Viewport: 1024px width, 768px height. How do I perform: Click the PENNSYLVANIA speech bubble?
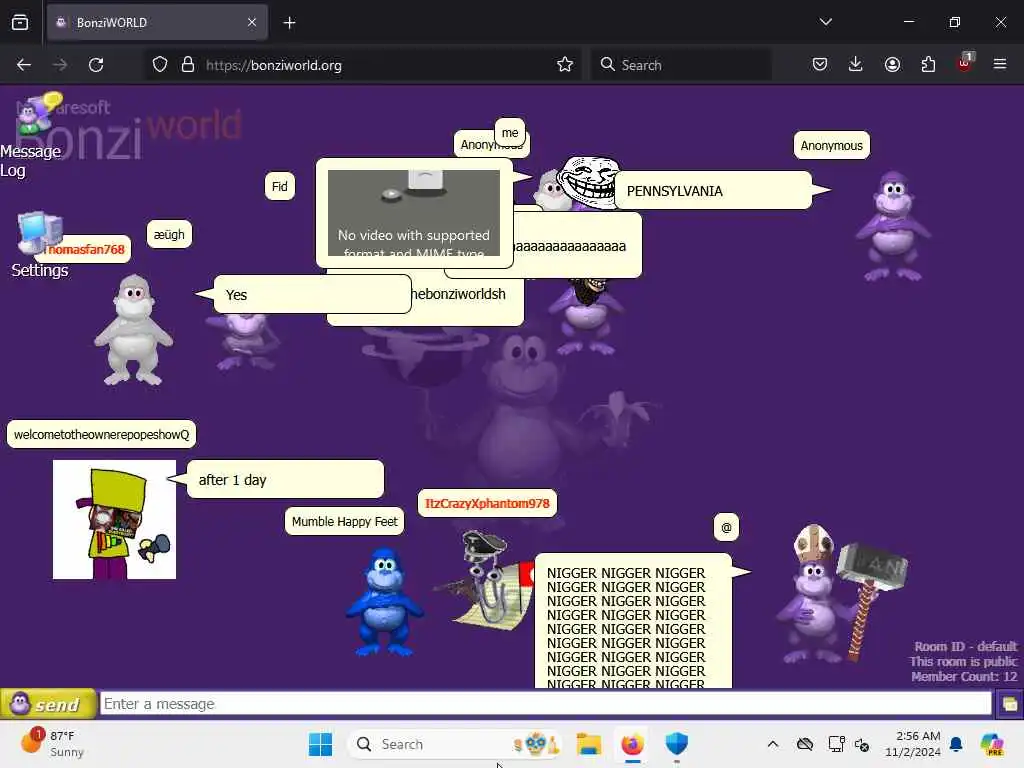pyautogui.click(x=713, y=191)
